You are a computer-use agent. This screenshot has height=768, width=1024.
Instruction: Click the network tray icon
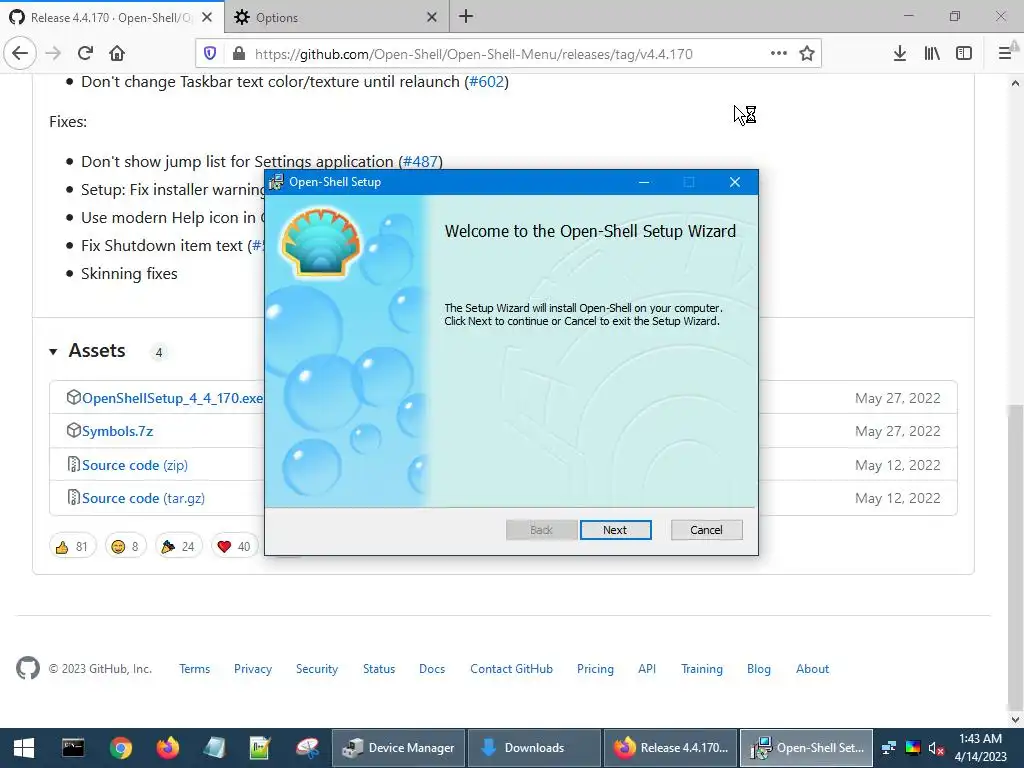[889, 748]
